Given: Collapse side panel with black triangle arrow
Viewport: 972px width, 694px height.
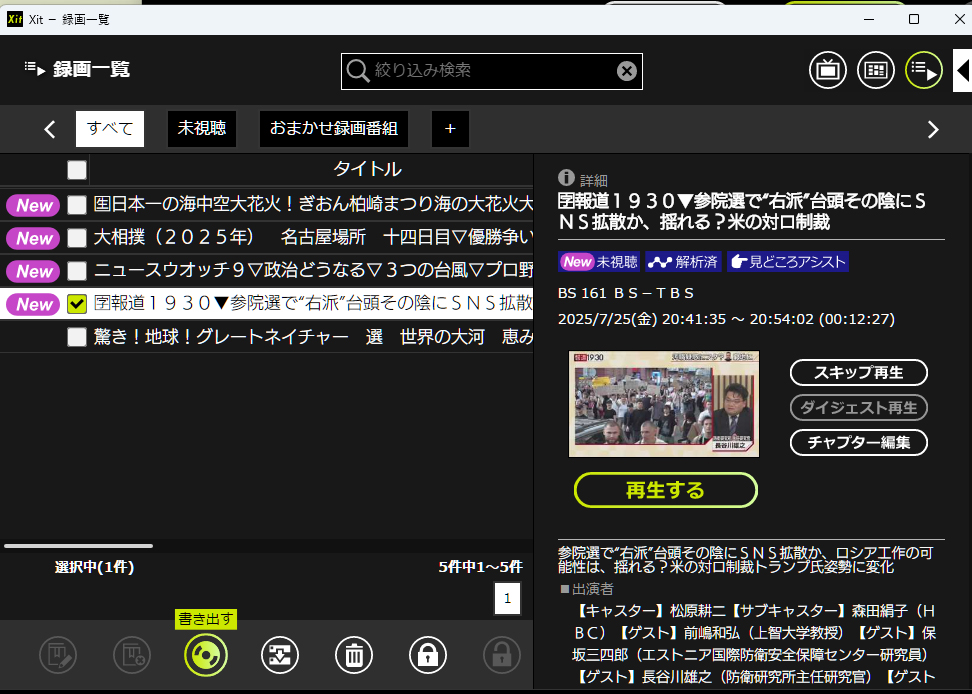Looking at the screenshot, I should tap(962, 70).
